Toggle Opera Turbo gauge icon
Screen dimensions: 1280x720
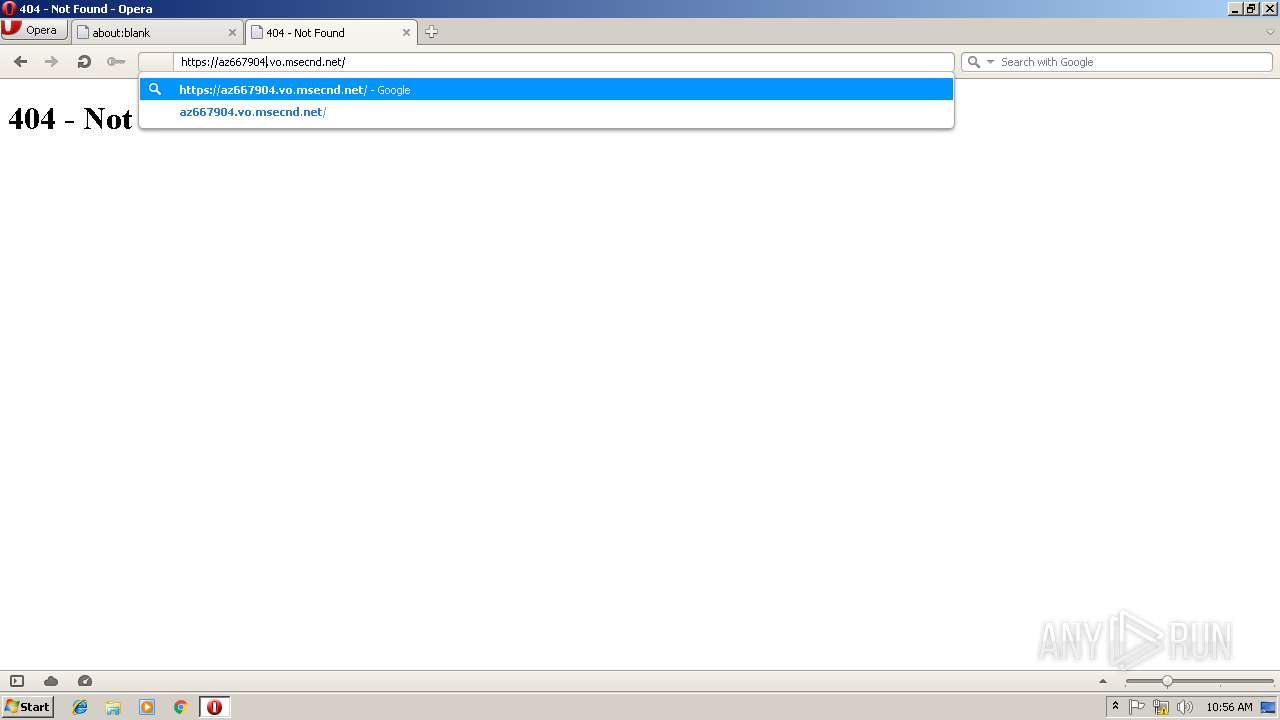85,681
